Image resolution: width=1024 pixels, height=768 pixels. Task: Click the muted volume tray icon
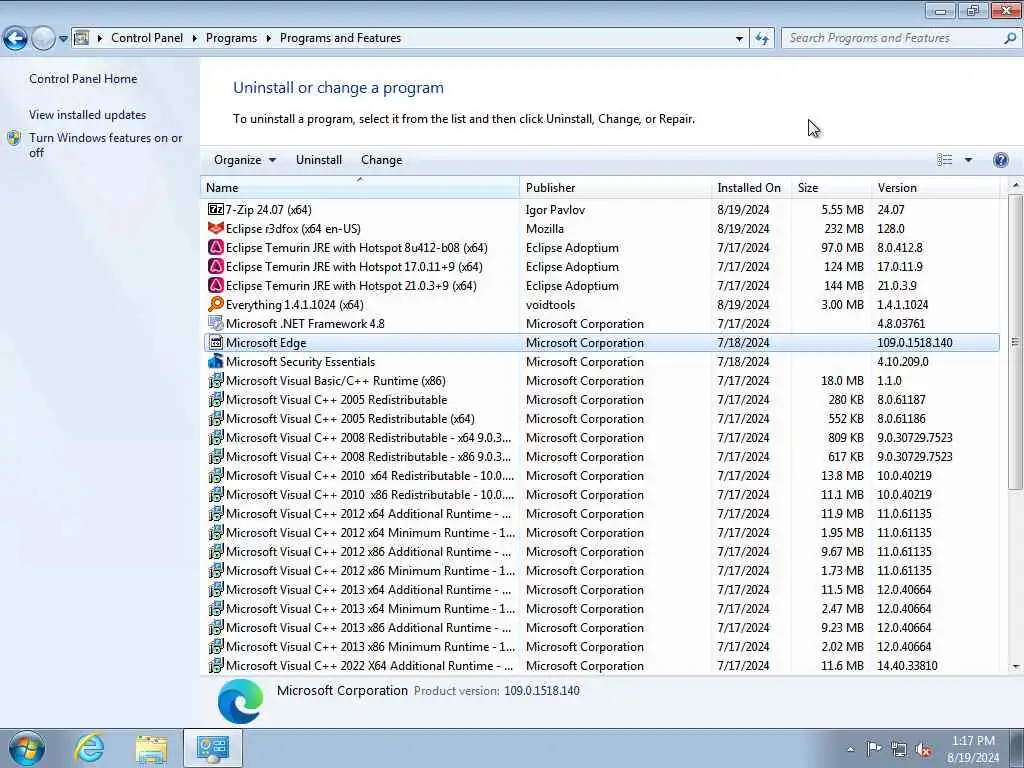coord(923,750)
